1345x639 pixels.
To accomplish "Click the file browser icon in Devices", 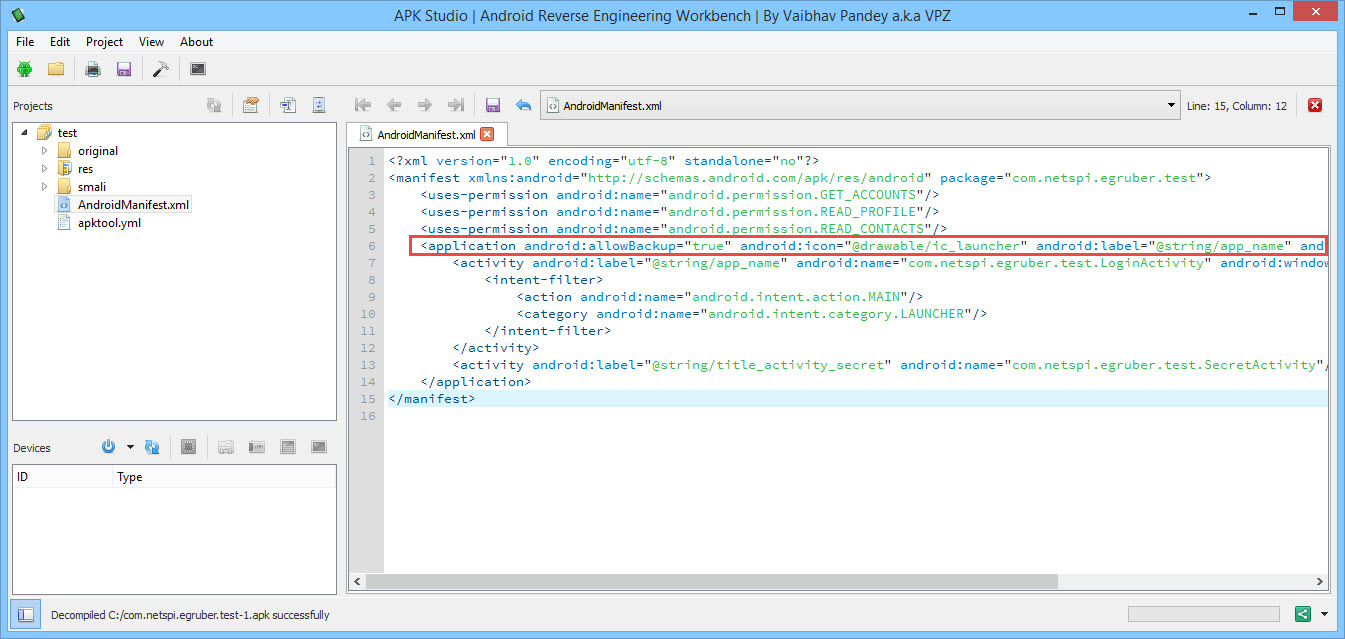I will 226,447.
